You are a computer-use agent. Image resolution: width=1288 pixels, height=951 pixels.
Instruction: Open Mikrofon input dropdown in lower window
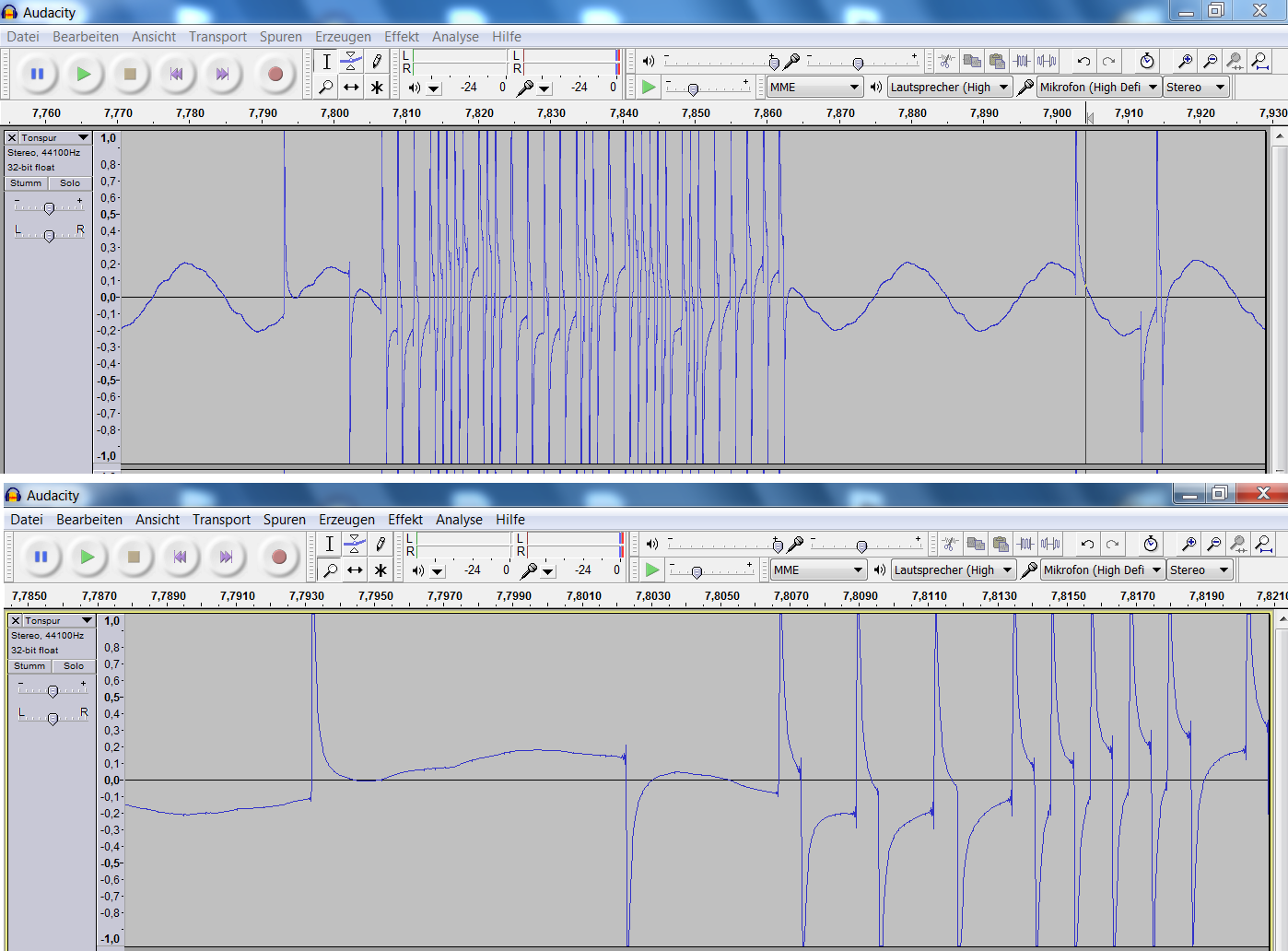1102,569
